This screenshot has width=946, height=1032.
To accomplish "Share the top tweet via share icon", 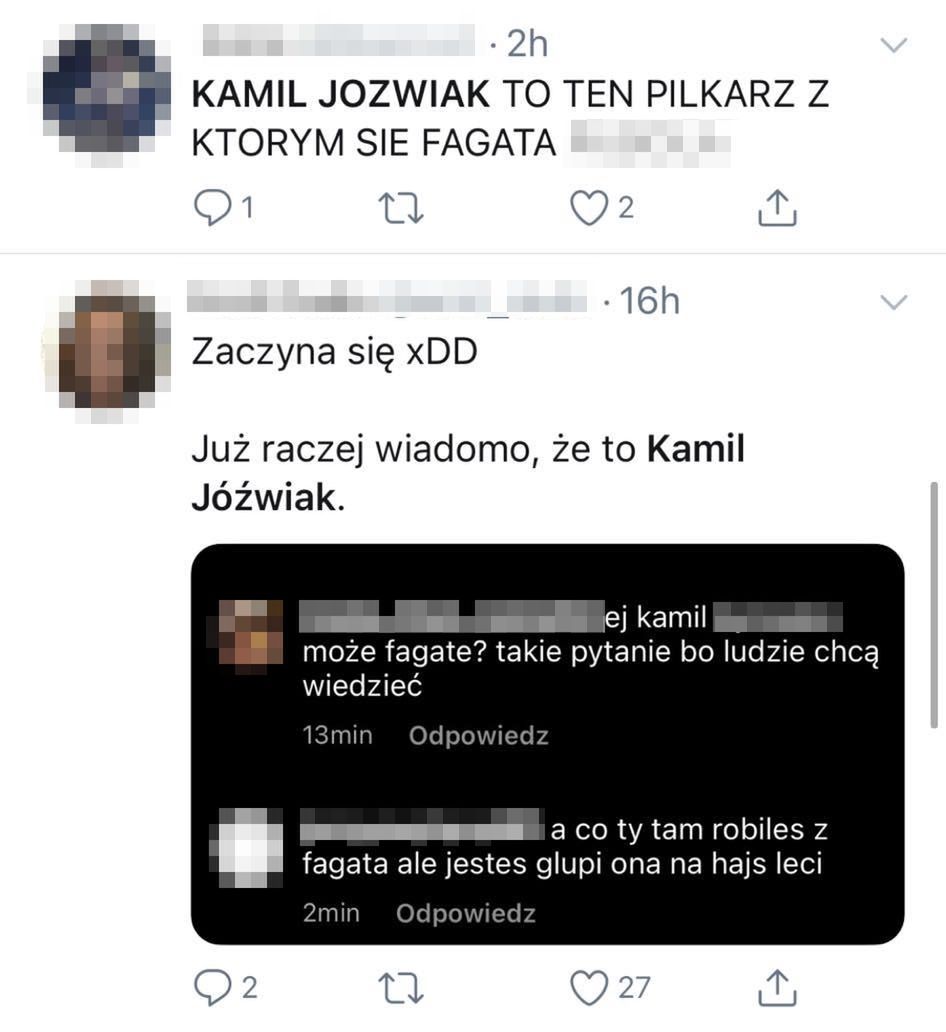I will pyautogui.click(x=777, y=209).
